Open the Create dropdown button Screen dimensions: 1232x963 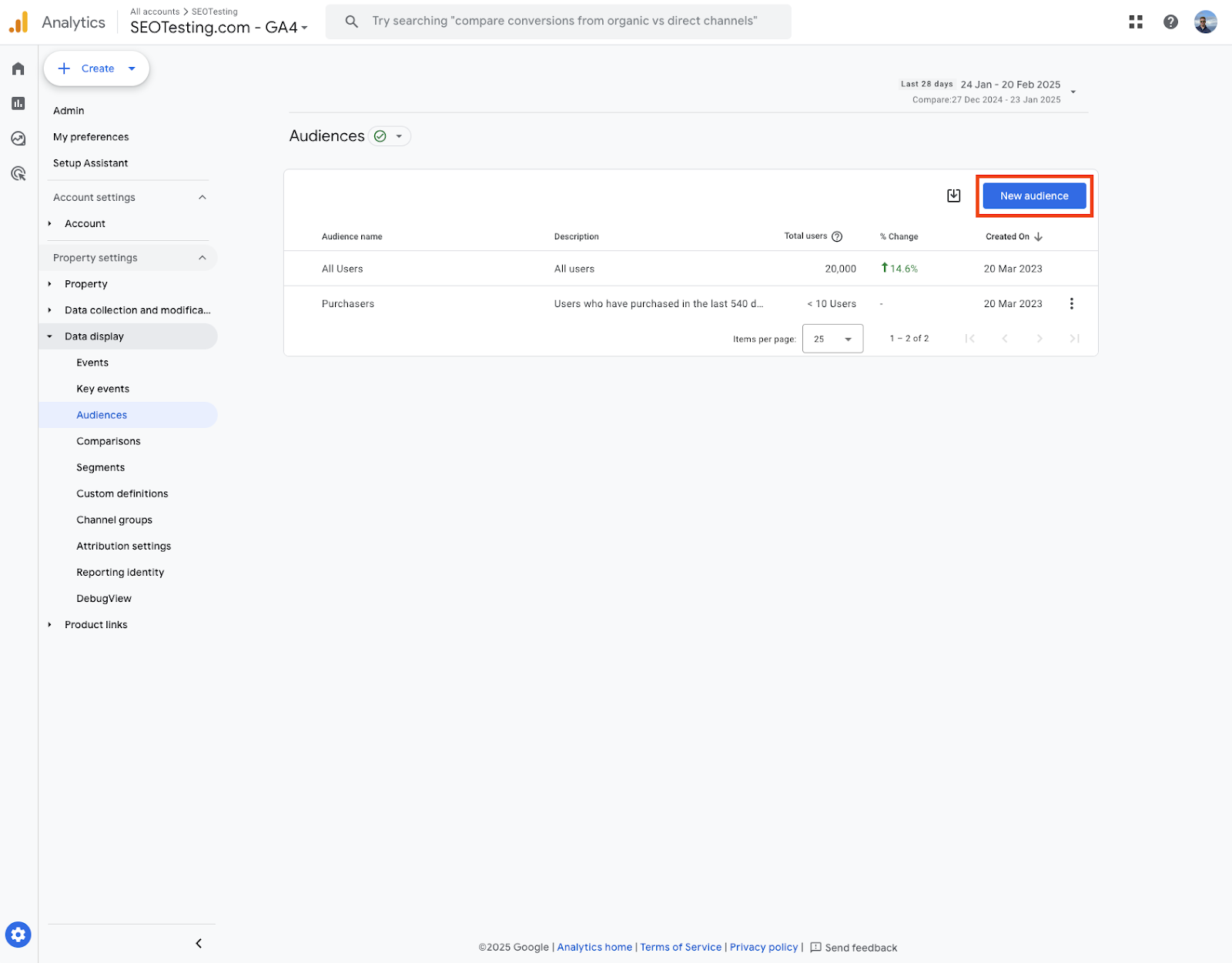(x=97, y=69)
